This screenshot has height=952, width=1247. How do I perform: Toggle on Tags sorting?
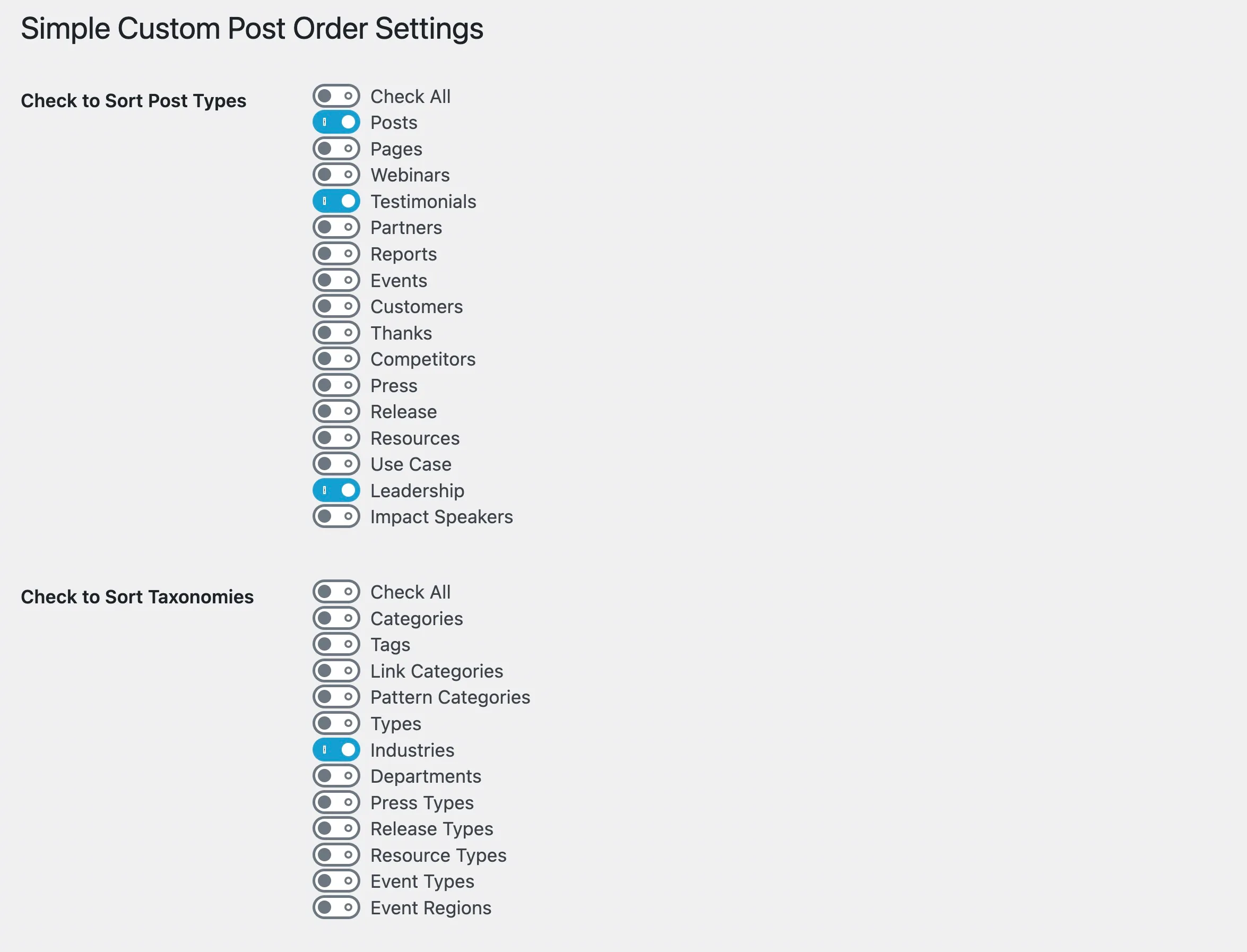[336, 644]
